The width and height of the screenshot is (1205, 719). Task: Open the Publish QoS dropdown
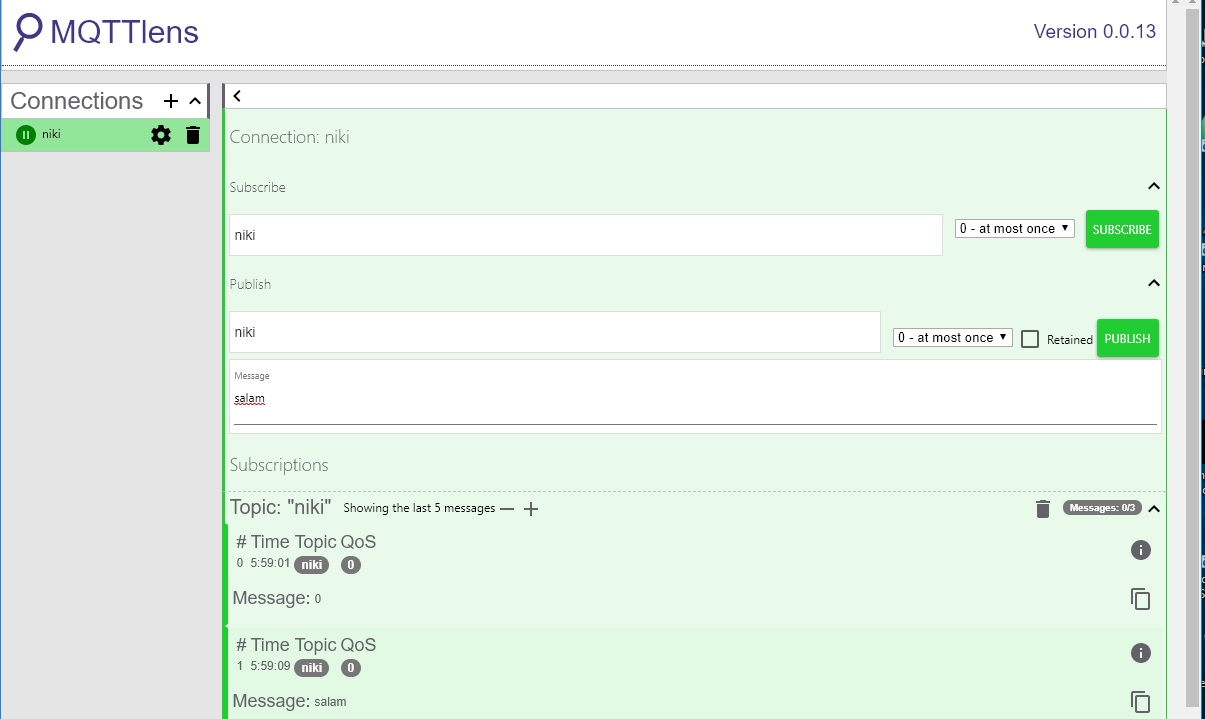(x=952, y=338)
